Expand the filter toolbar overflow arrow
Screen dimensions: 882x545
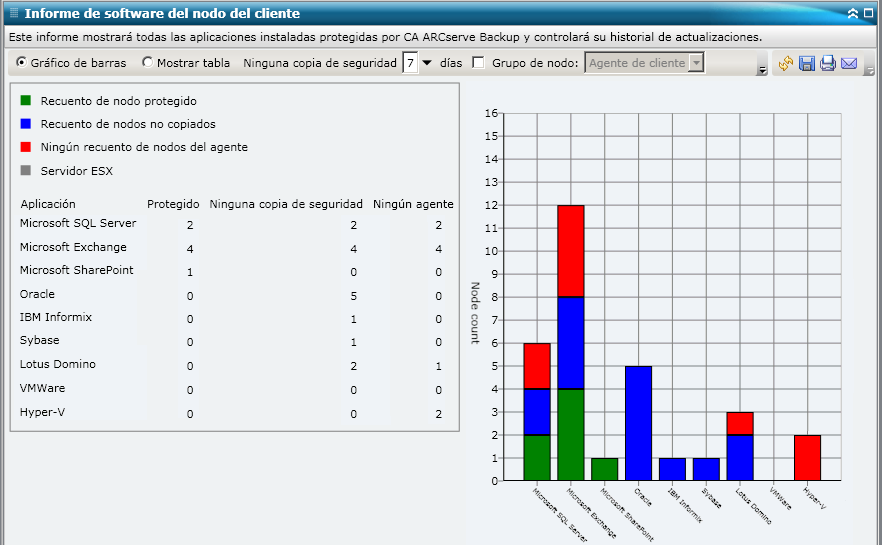click(x=762, y=70)
